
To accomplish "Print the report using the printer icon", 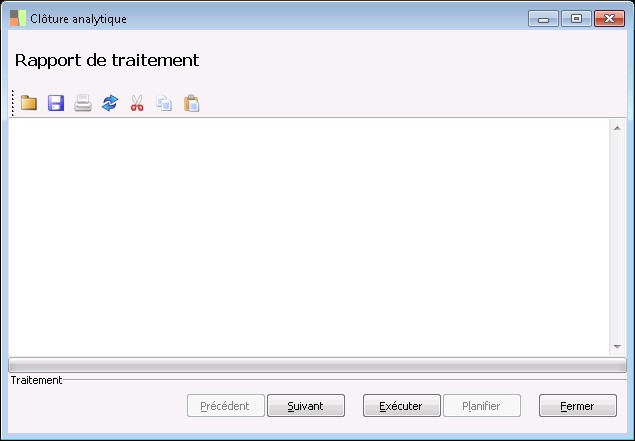I will tap(83, 103).
